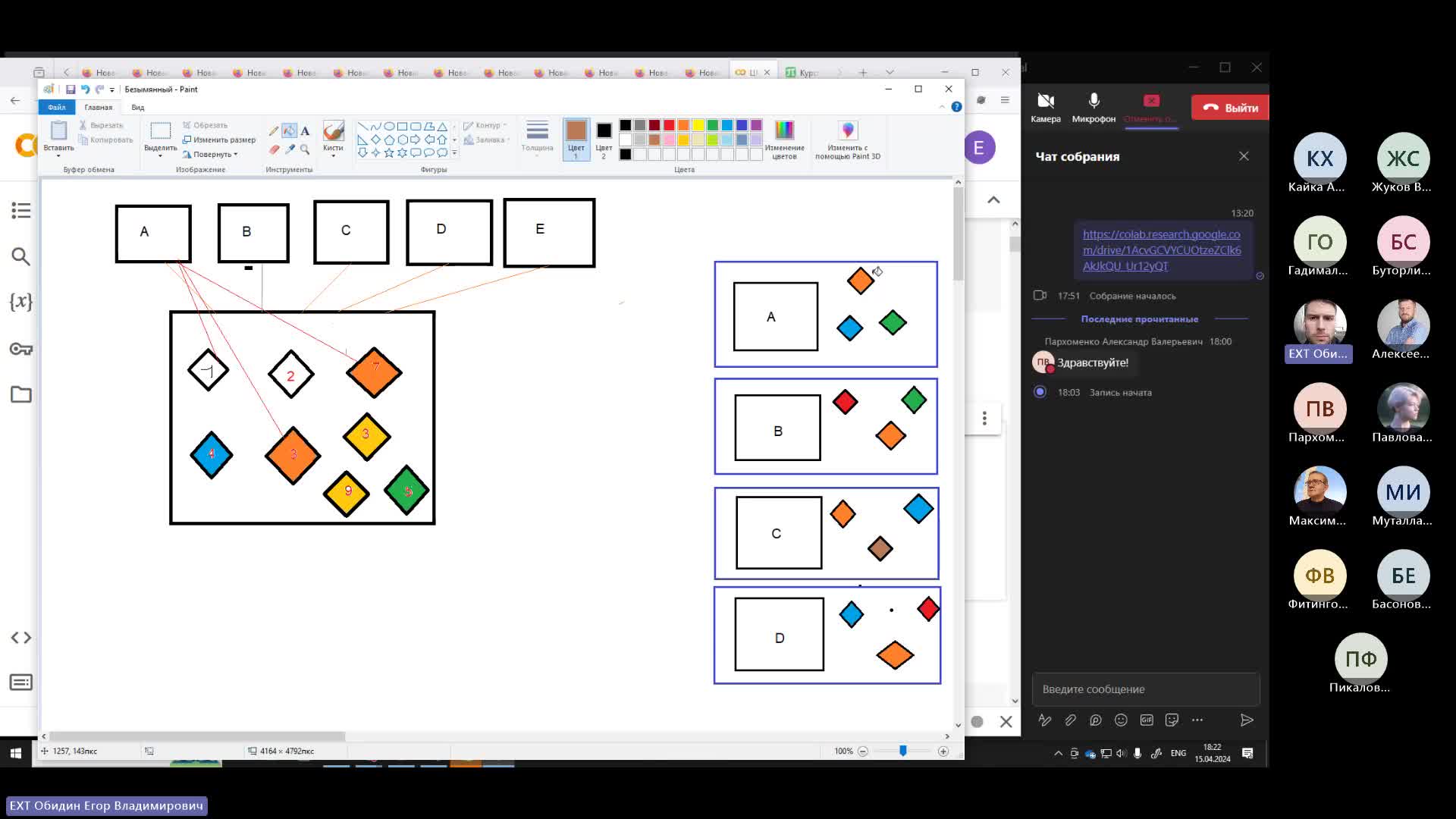Image resolution: width=1456 pixels, height=819 pixels.
Task: Adjust the Paint zoom slider
Action: (x=902, y=751)
